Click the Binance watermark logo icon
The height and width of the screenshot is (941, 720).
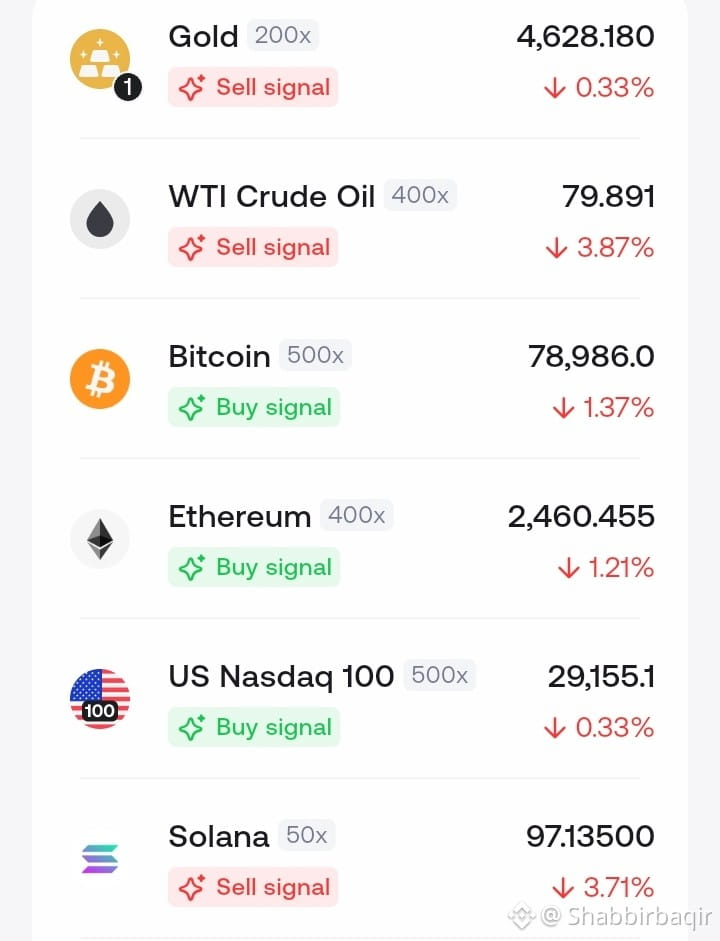pos(521,916)
